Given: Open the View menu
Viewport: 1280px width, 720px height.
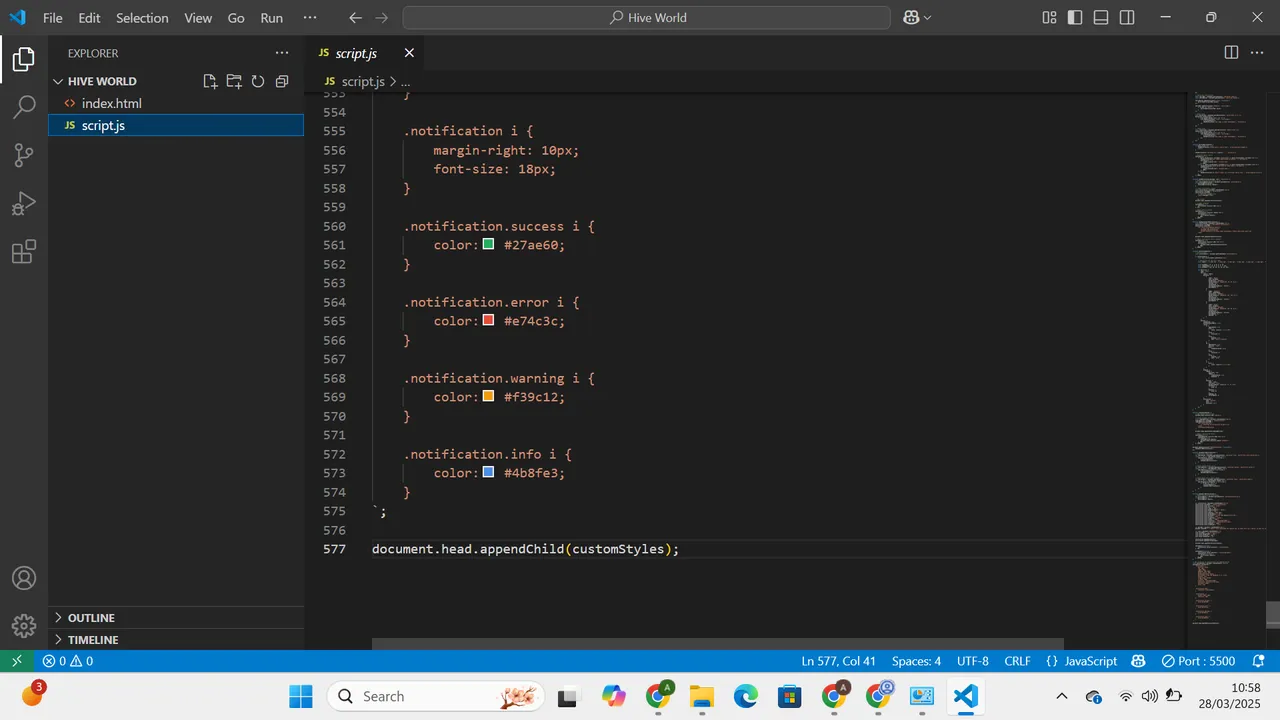Looking at the screenshot, I should (x=198, y=18).
